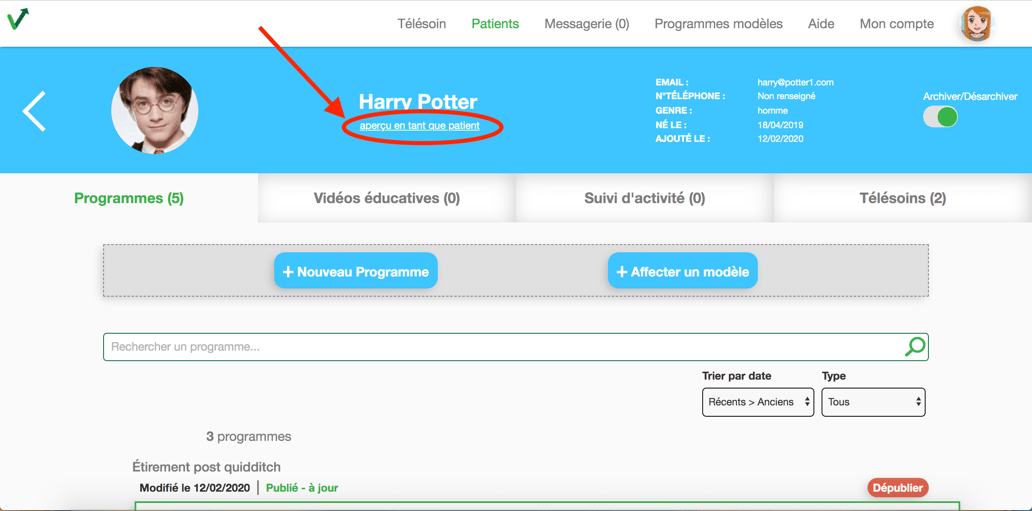Screen dimensions: 1032x511
Task: Click Harry Potter's profile photo
Action: 155,110
